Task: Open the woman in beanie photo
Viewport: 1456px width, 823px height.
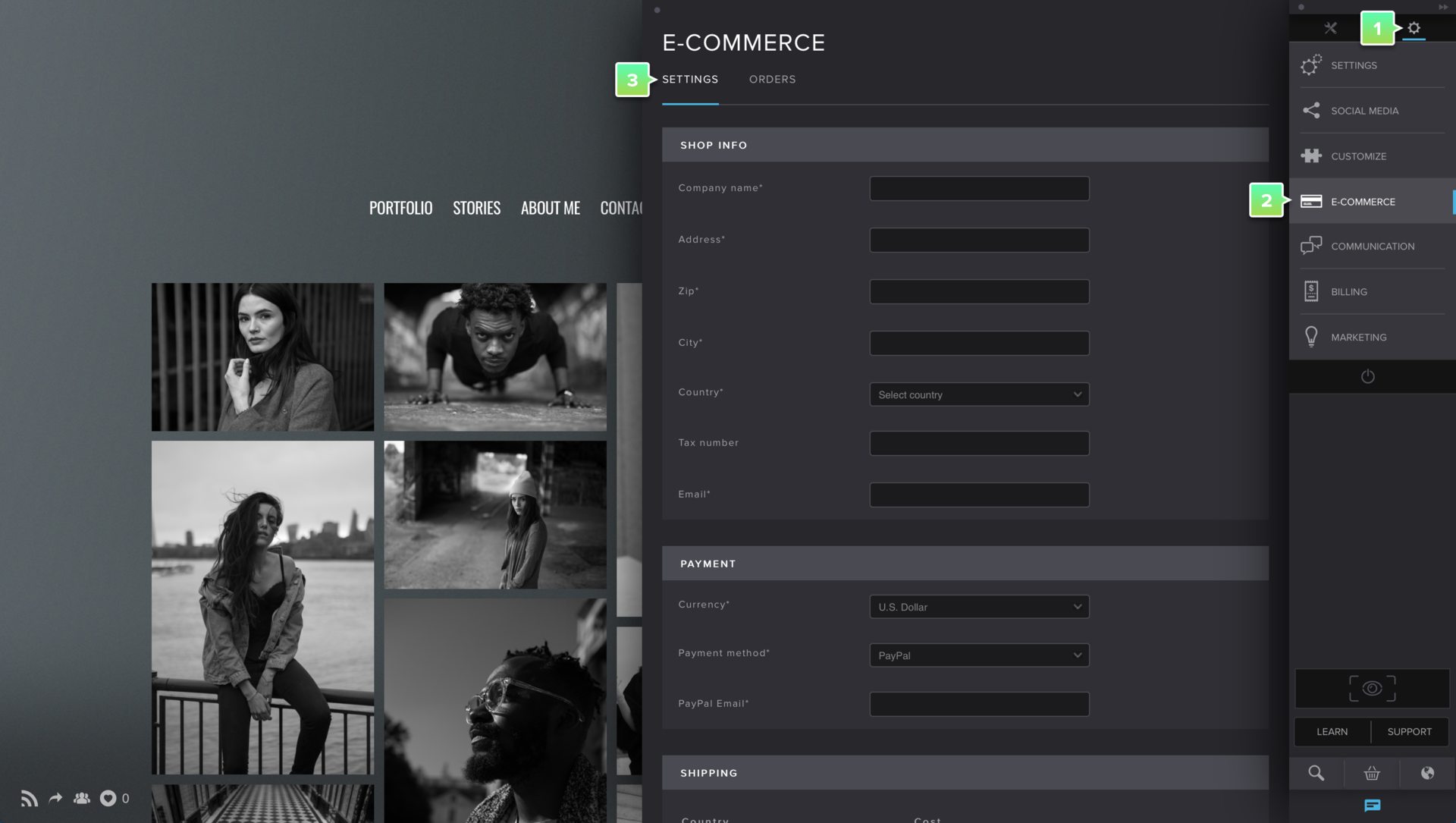Action: click(495, 515)
